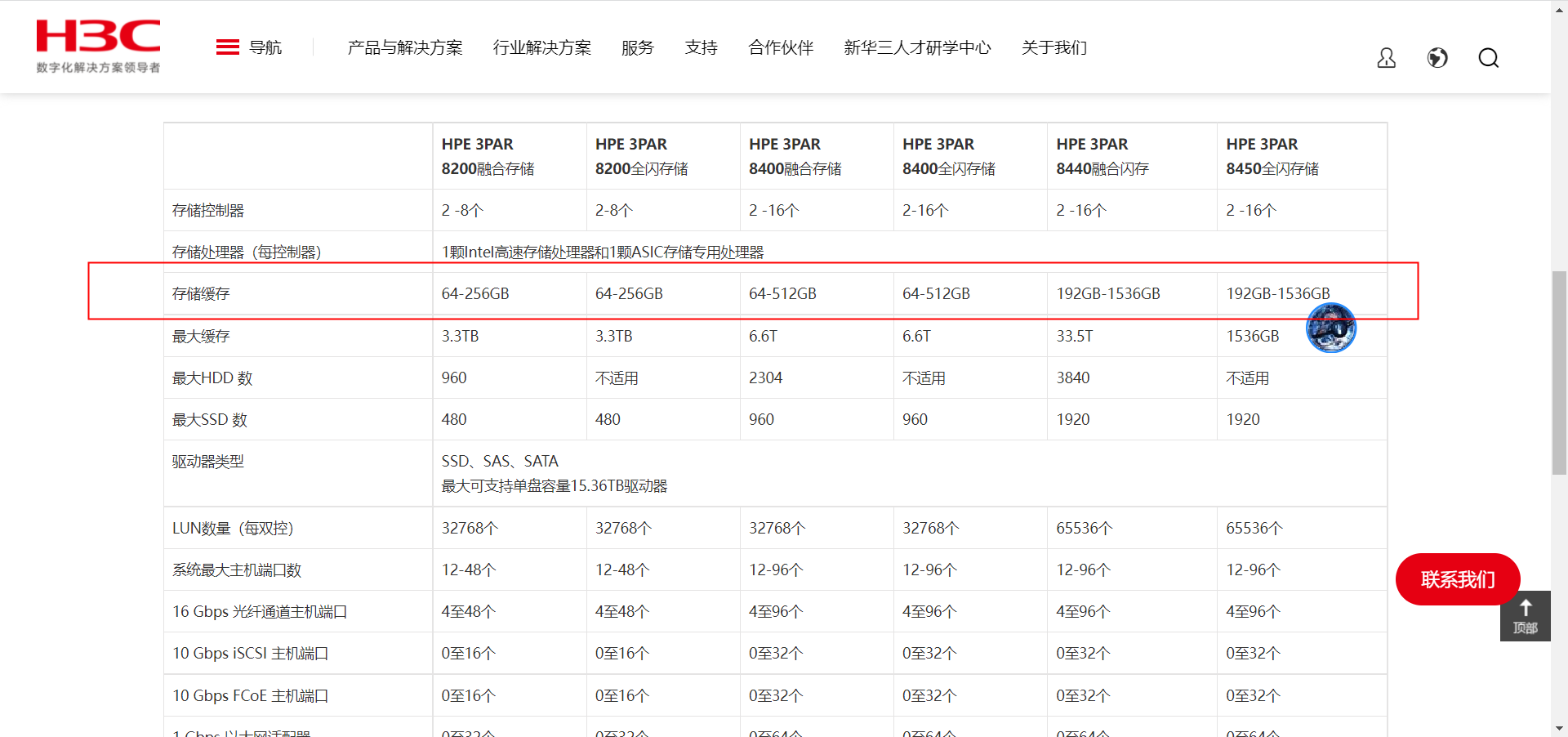
Task: Open the user account icon
Action: 1386,58
